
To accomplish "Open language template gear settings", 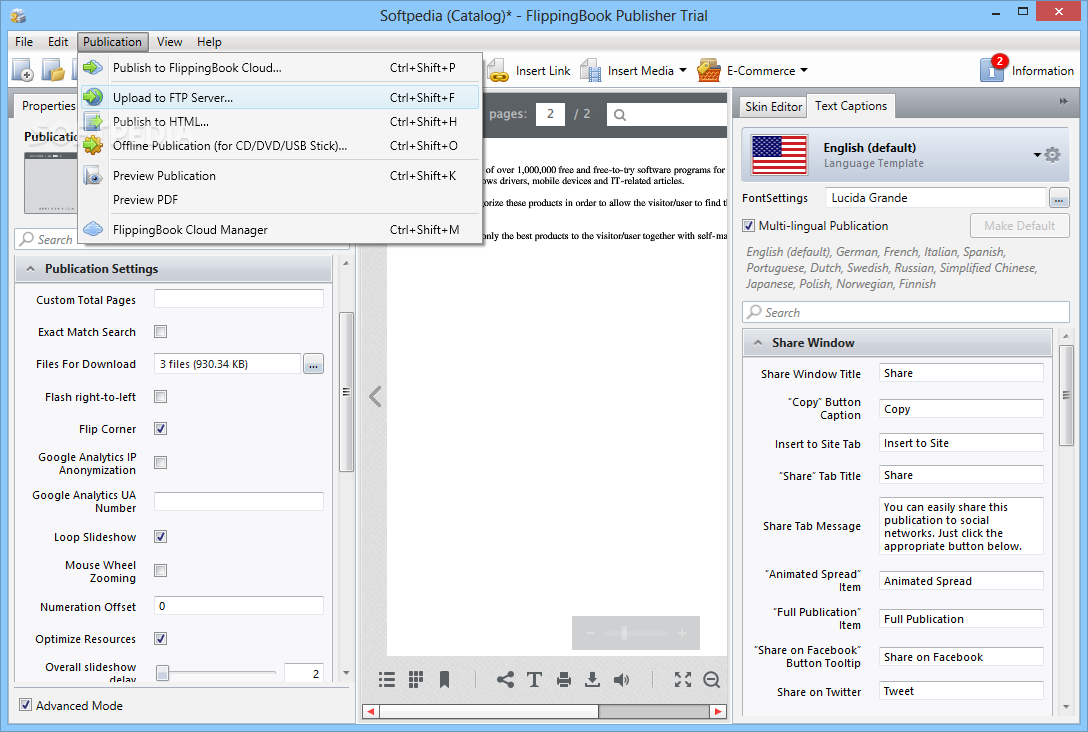I will [1052, 154].
